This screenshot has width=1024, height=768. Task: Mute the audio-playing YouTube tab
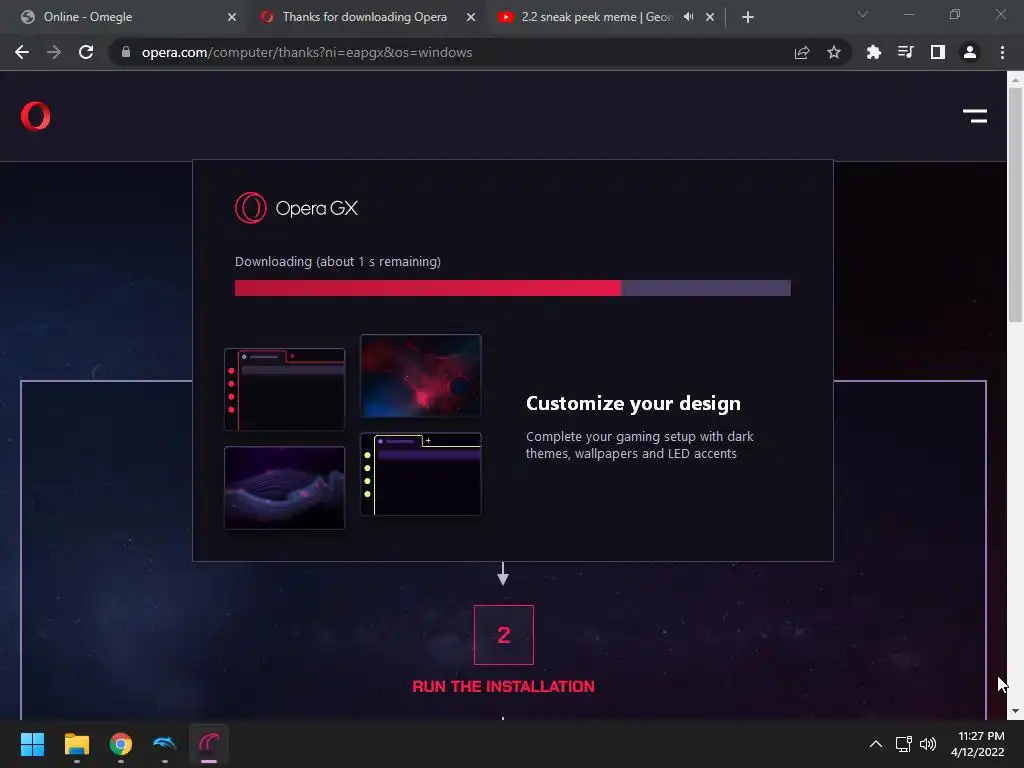tap(688, 17)
